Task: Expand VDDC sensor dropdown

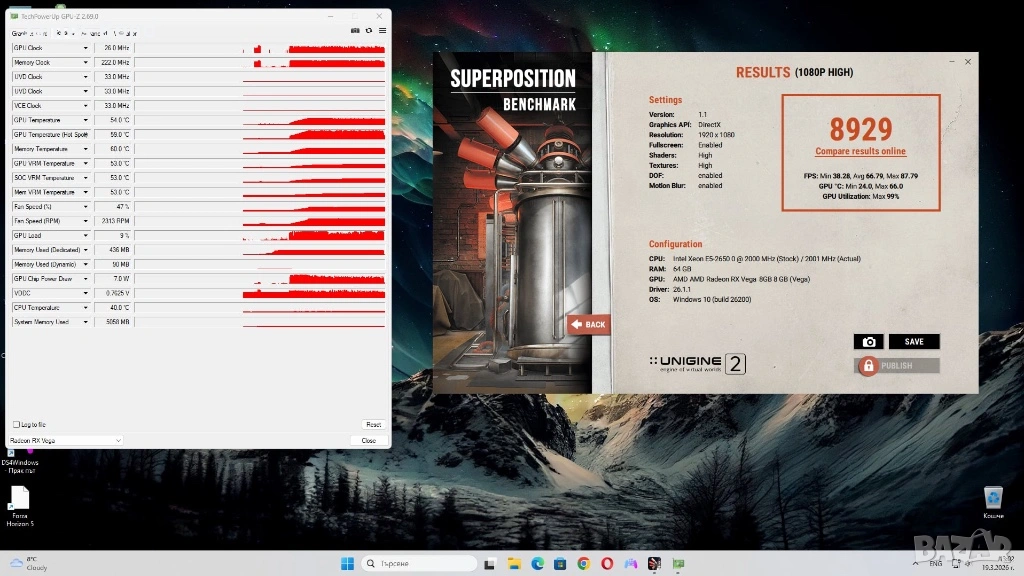Action: pos(85,293)
